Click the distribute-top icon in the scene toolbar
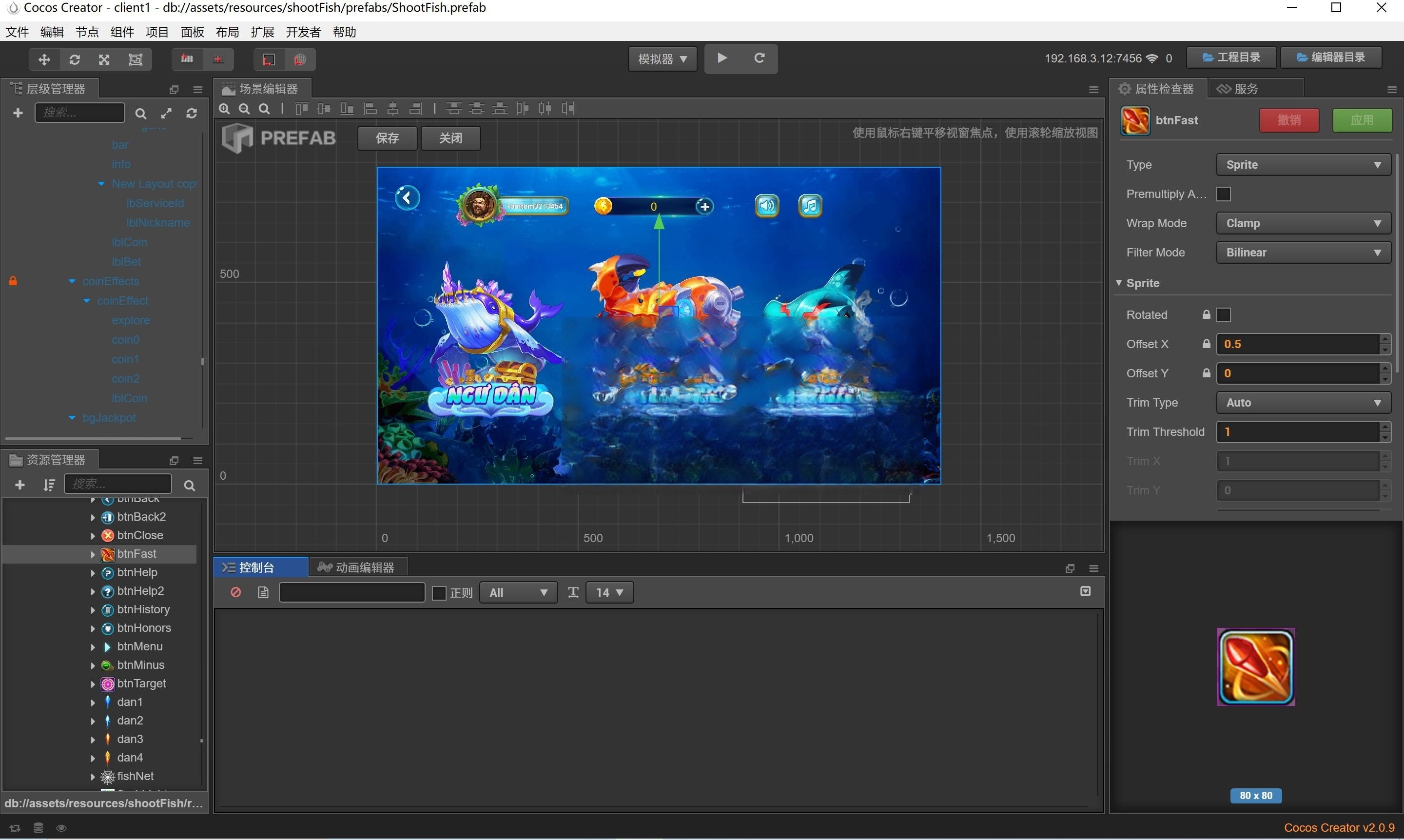This screenshot has height=840, width=1404. [x=454, y=109]
